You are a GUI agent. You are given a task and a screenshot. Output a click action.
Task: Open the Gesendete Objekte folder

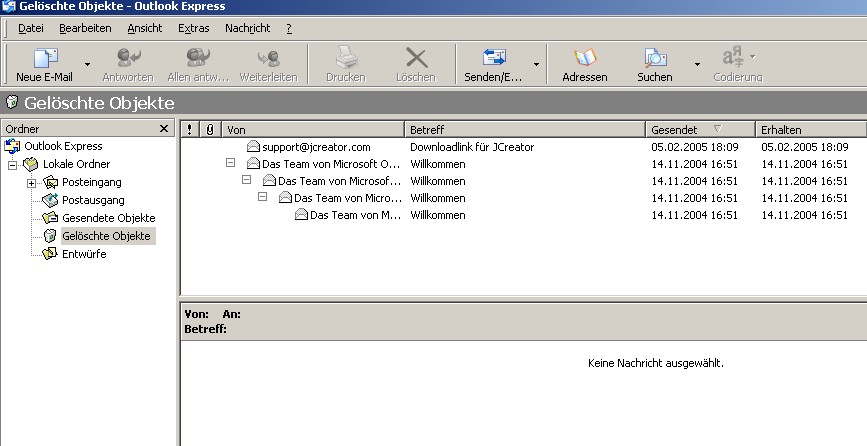(x=108, y=218)
